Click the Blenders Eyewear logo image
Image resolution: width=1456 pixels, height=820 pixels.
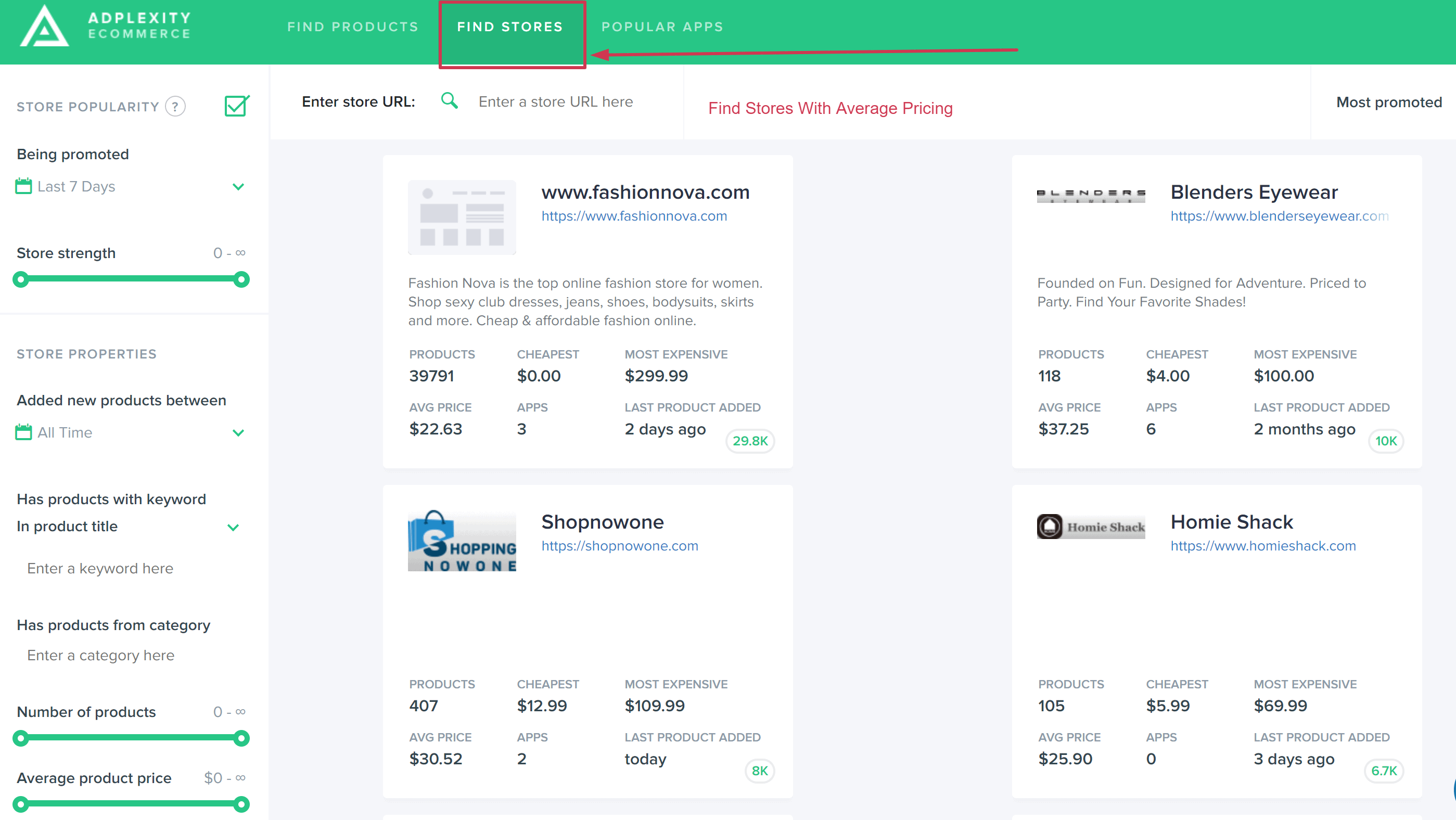(x=1090, y=196)
